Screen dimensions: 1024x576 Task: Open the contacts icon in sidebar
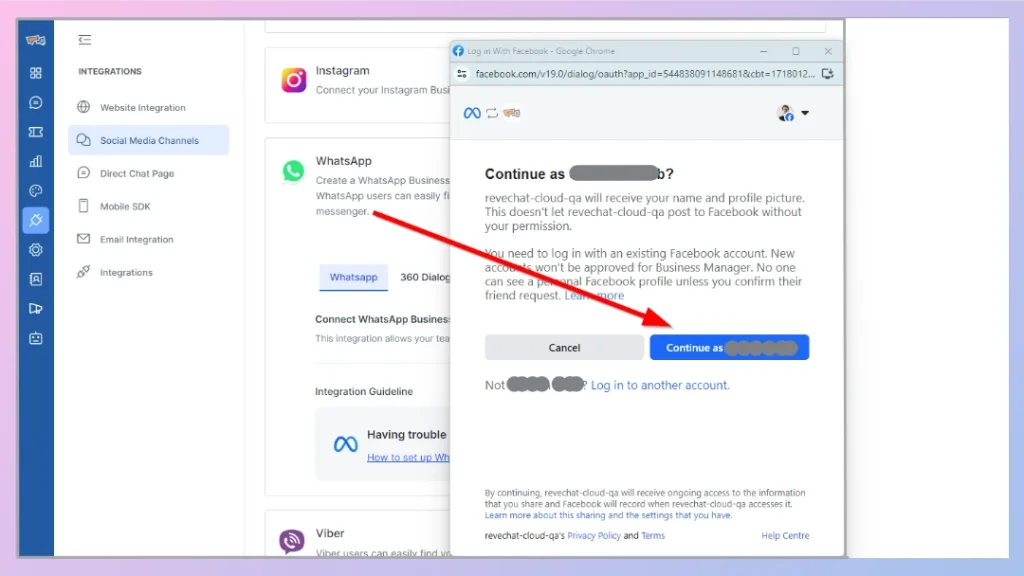click(36, 279)
